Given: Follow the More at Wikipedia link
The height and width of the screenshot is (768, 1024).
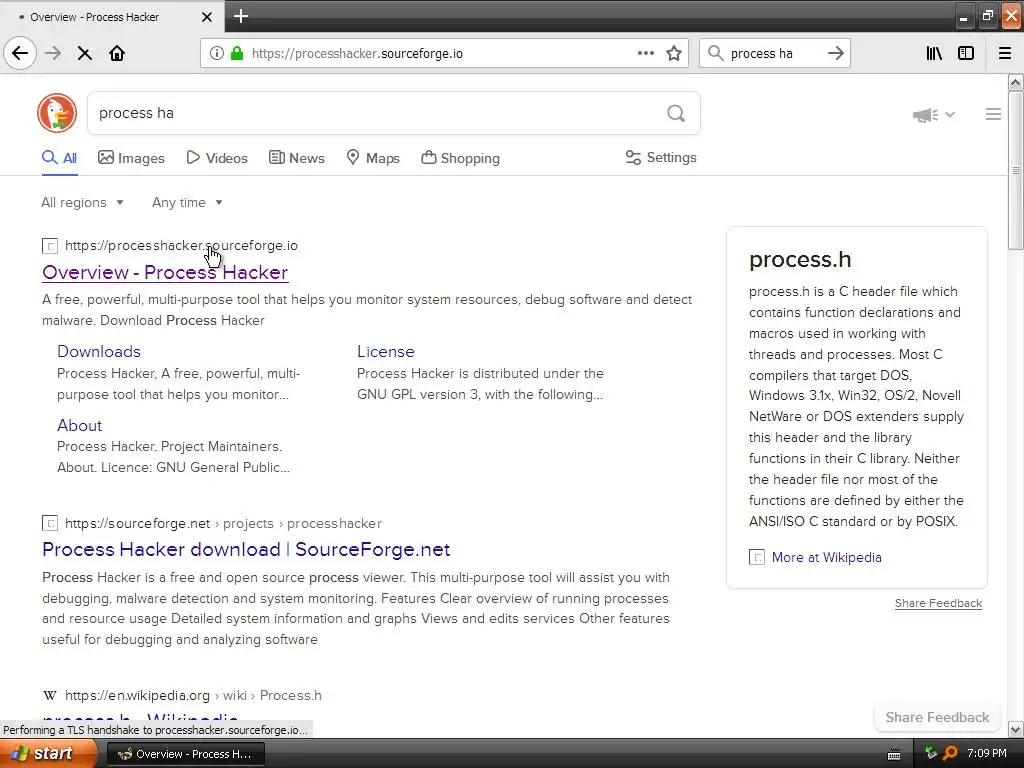Looking at the screenshot, I should click(x=826, y=557).
